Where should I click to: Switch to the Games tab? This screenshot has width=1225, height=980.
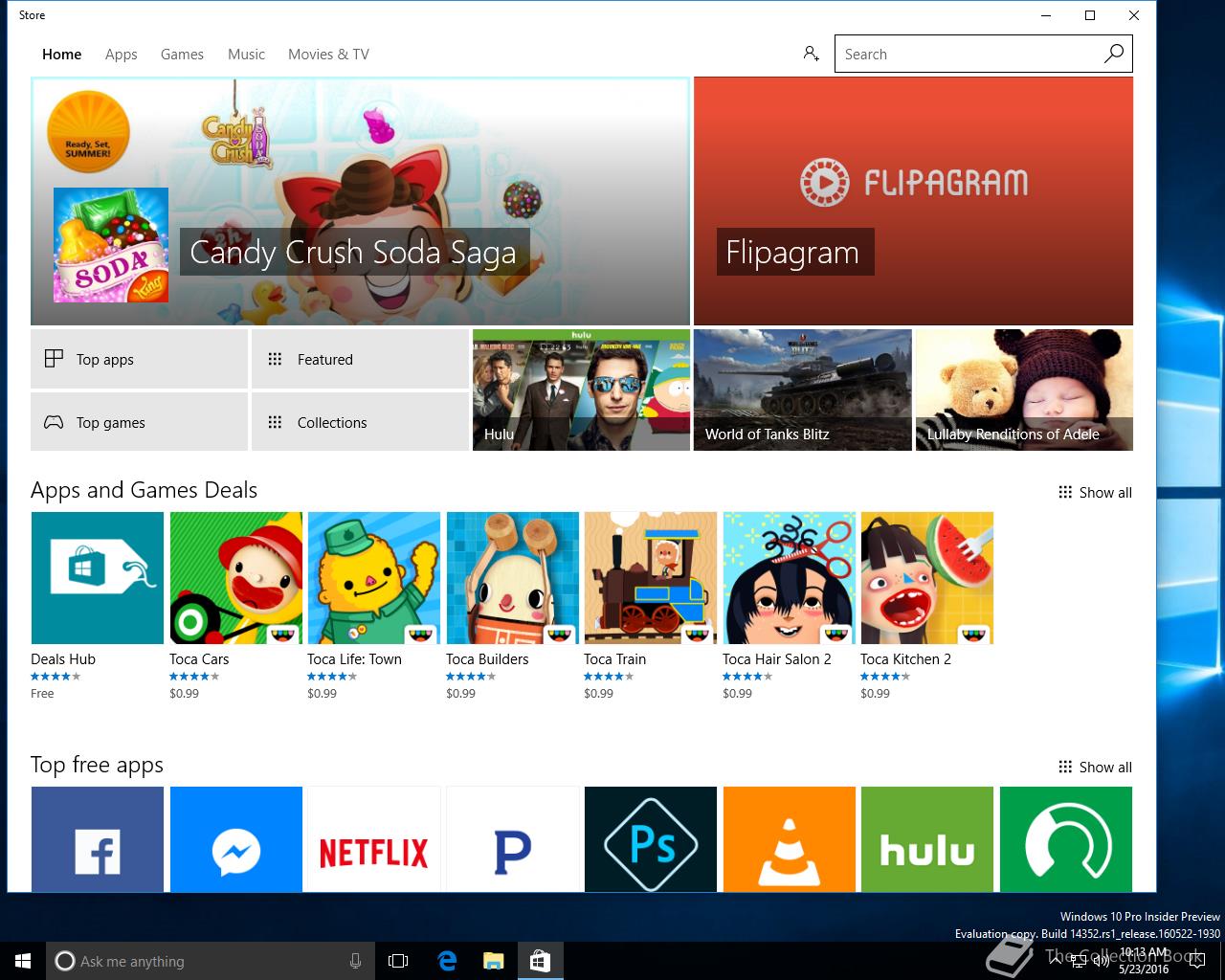pos(182,55)
